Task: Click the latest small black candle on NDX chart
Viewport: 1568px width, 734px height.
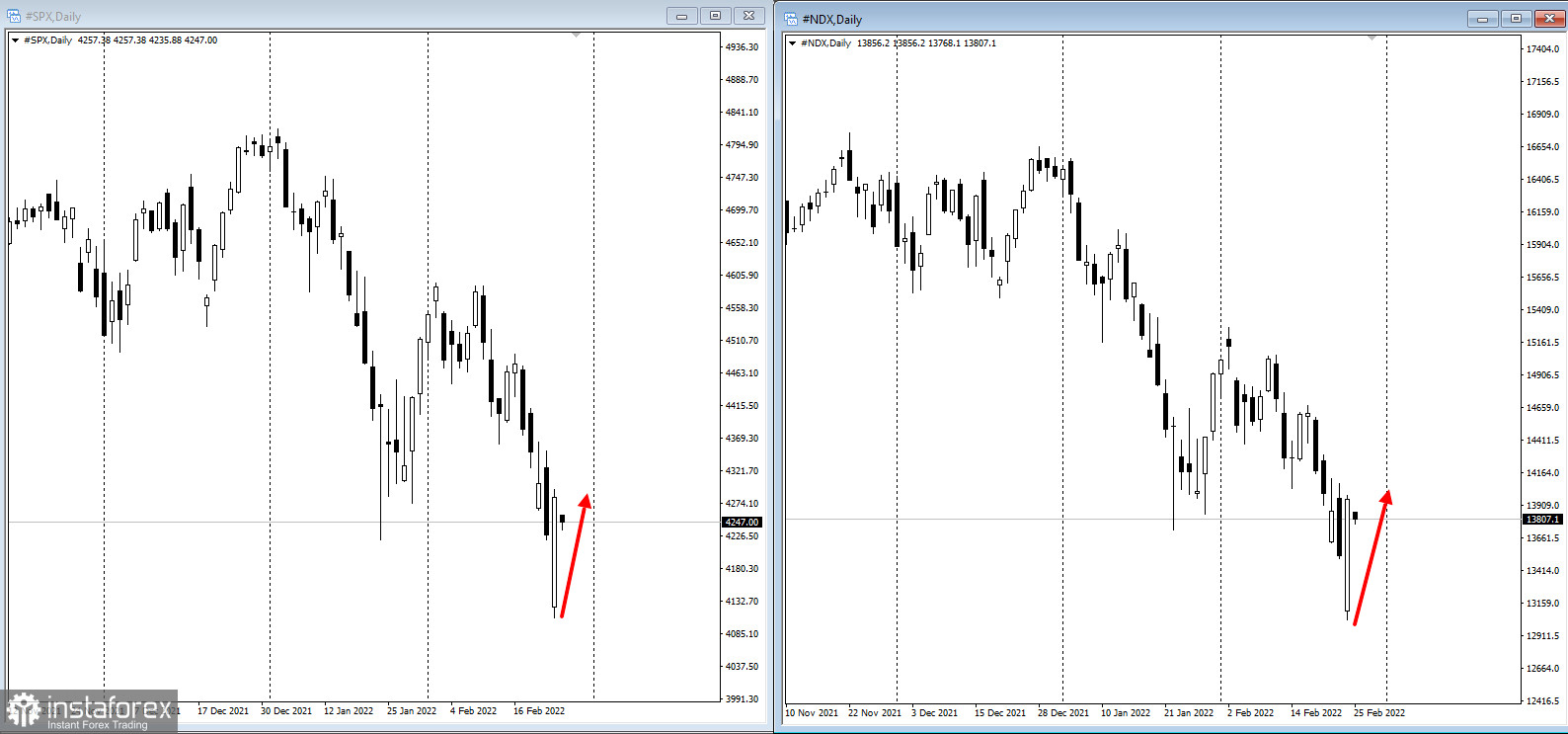Action: pos(1356,516)
